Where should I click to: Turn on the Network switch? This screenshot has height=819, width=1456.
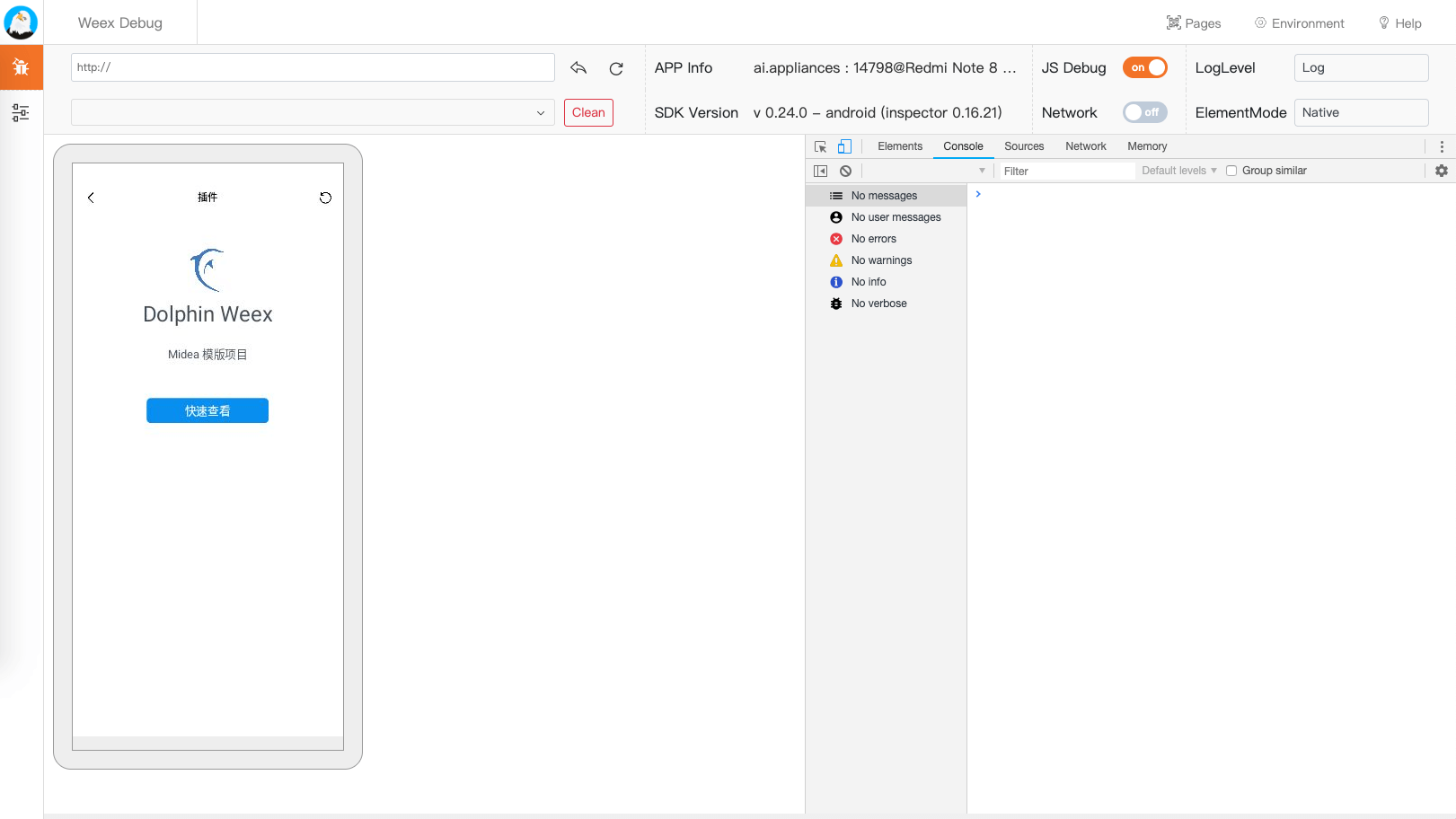(x=1145, y=112)
